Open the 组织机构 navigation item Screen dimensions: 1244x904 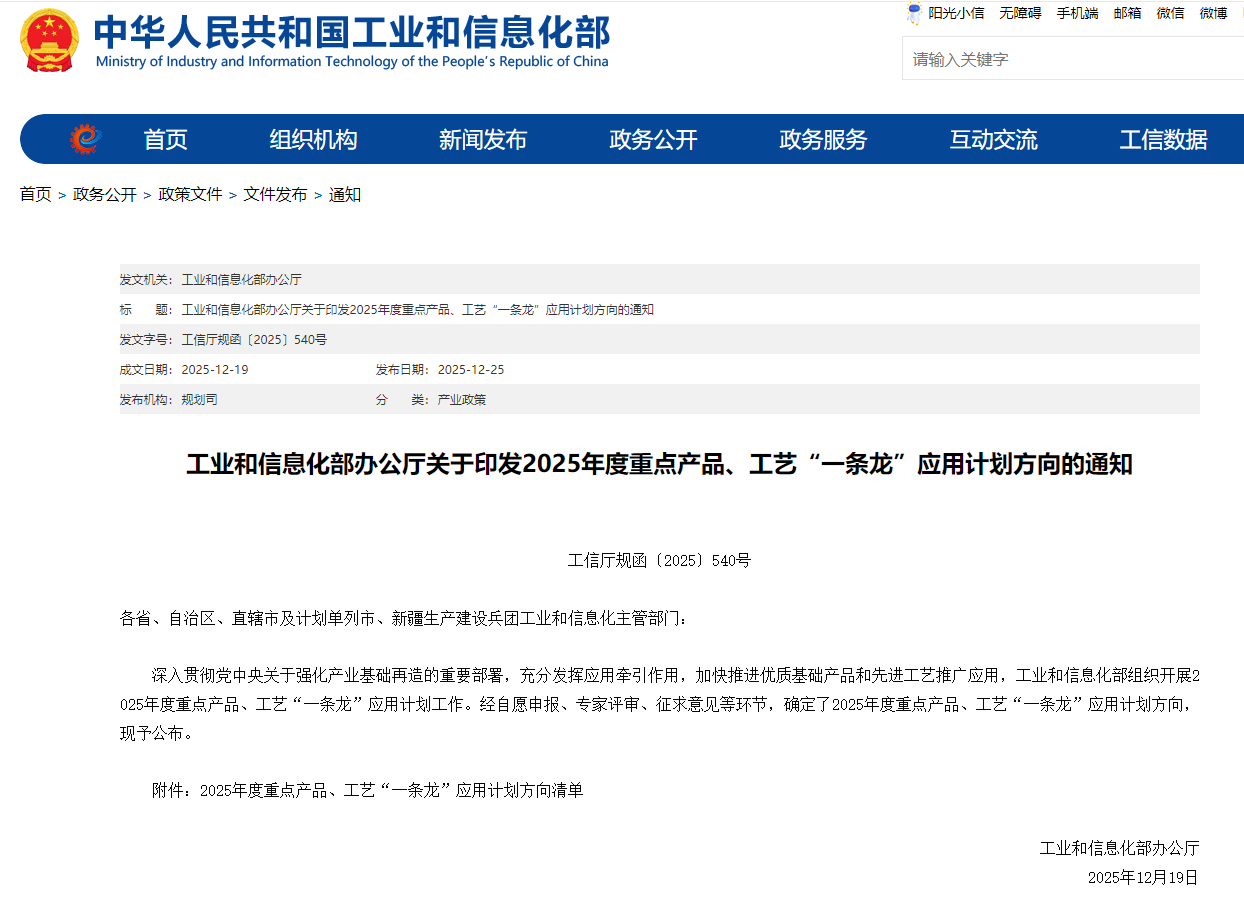[x=313, y=140]
